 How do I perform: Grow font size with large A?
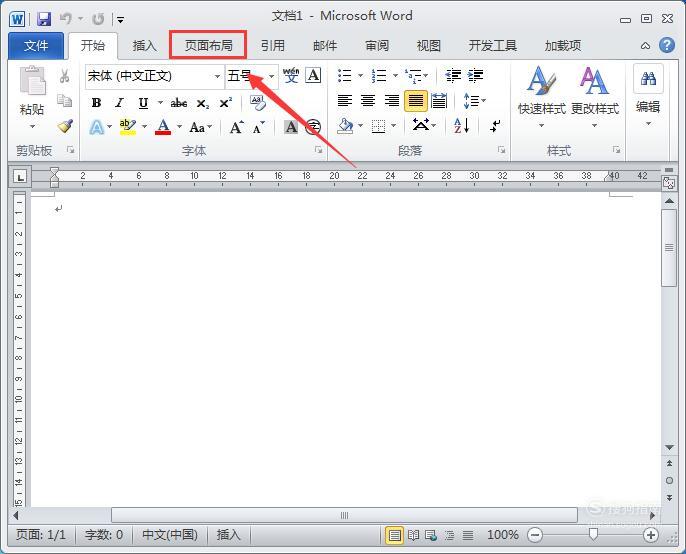pos(237,127)
